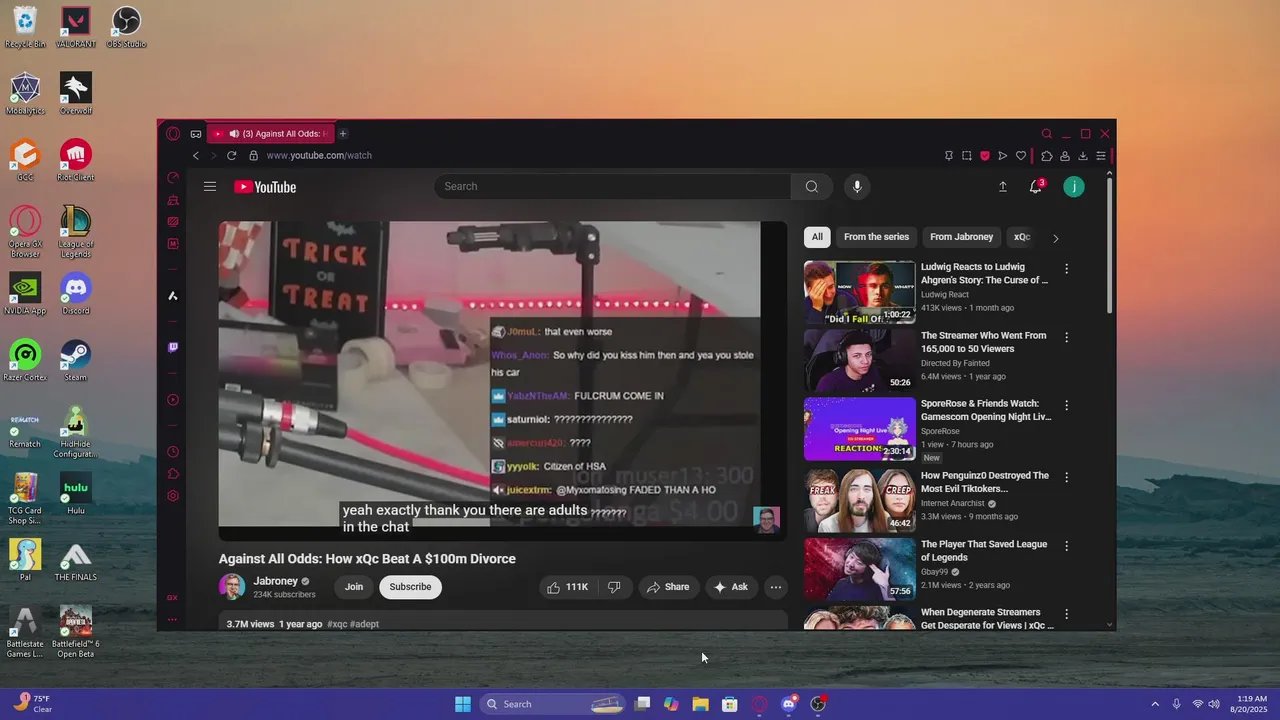Click the Flow send arrow in toolbar

tap(1002, 156)
